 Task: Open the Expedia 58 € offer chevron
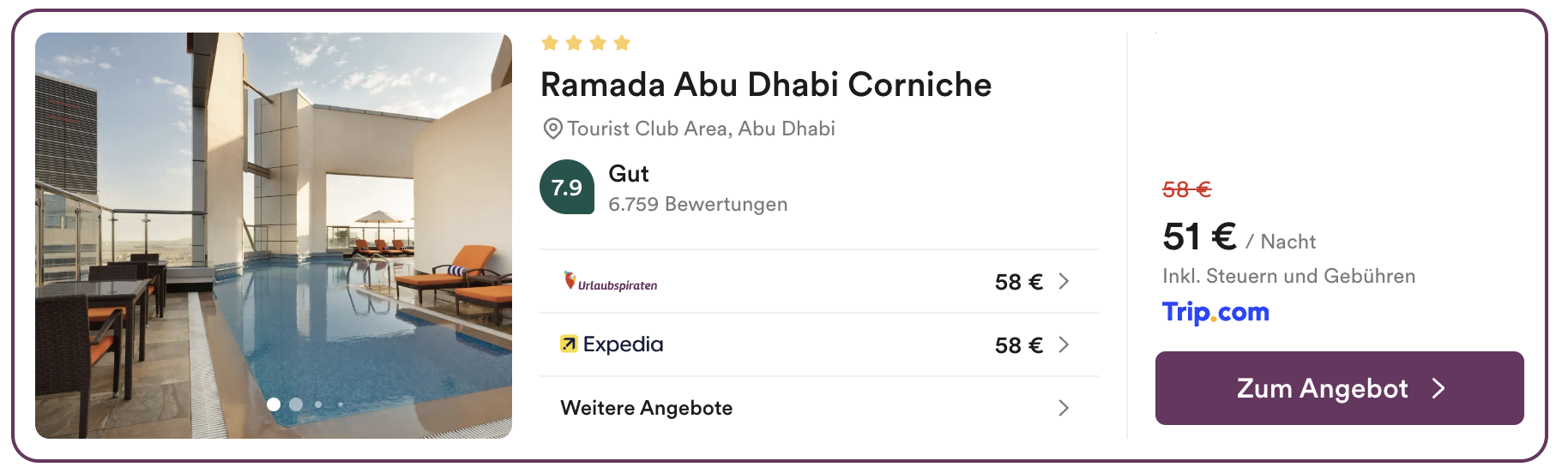pyautogui.click(x=1064, y=344)
